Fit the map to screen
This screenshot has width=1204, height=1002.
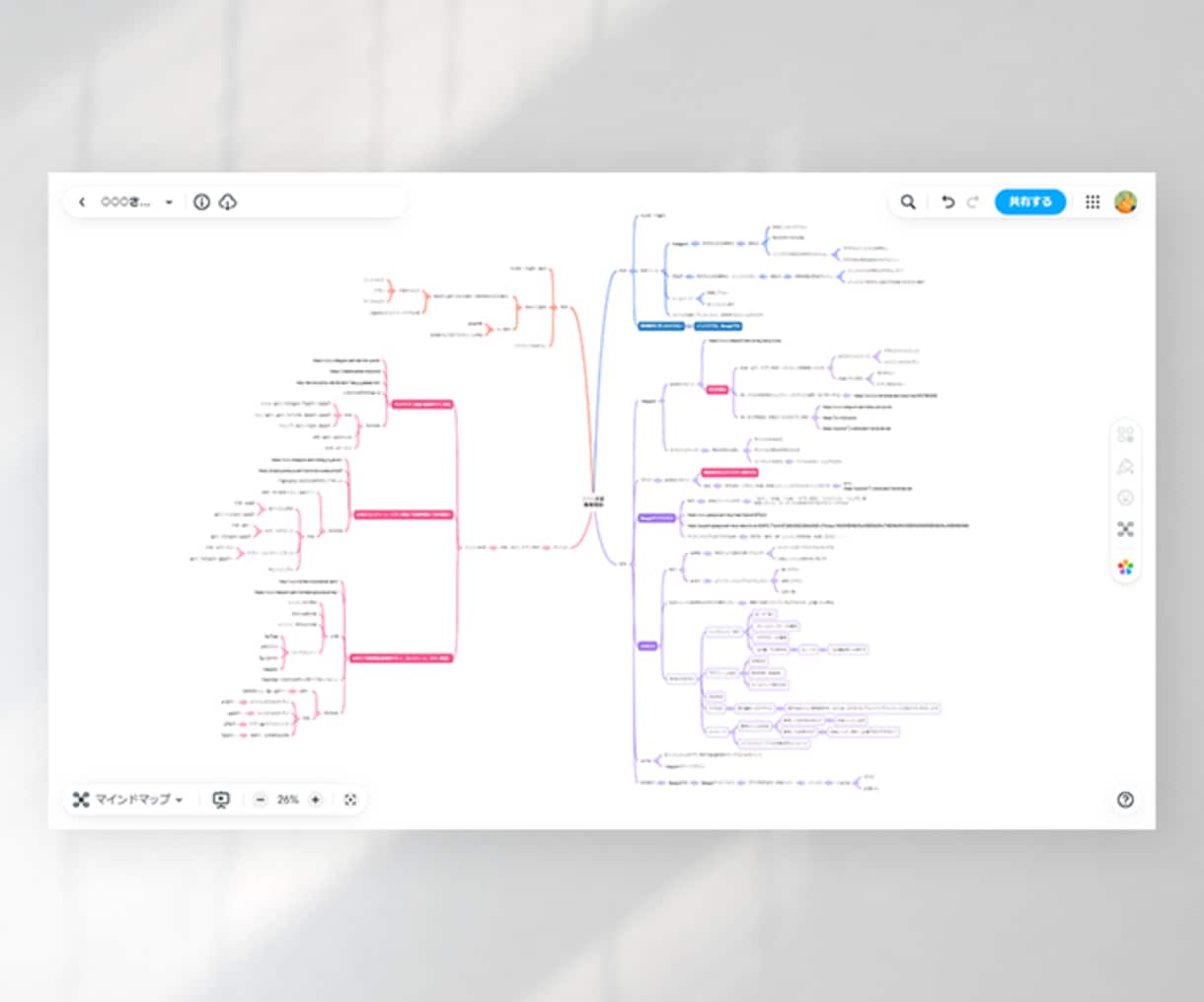[350, 800]
